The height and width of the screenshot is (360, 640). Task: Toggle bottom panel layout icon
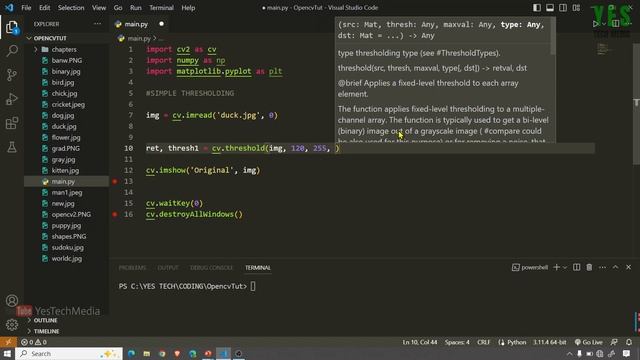550,8
